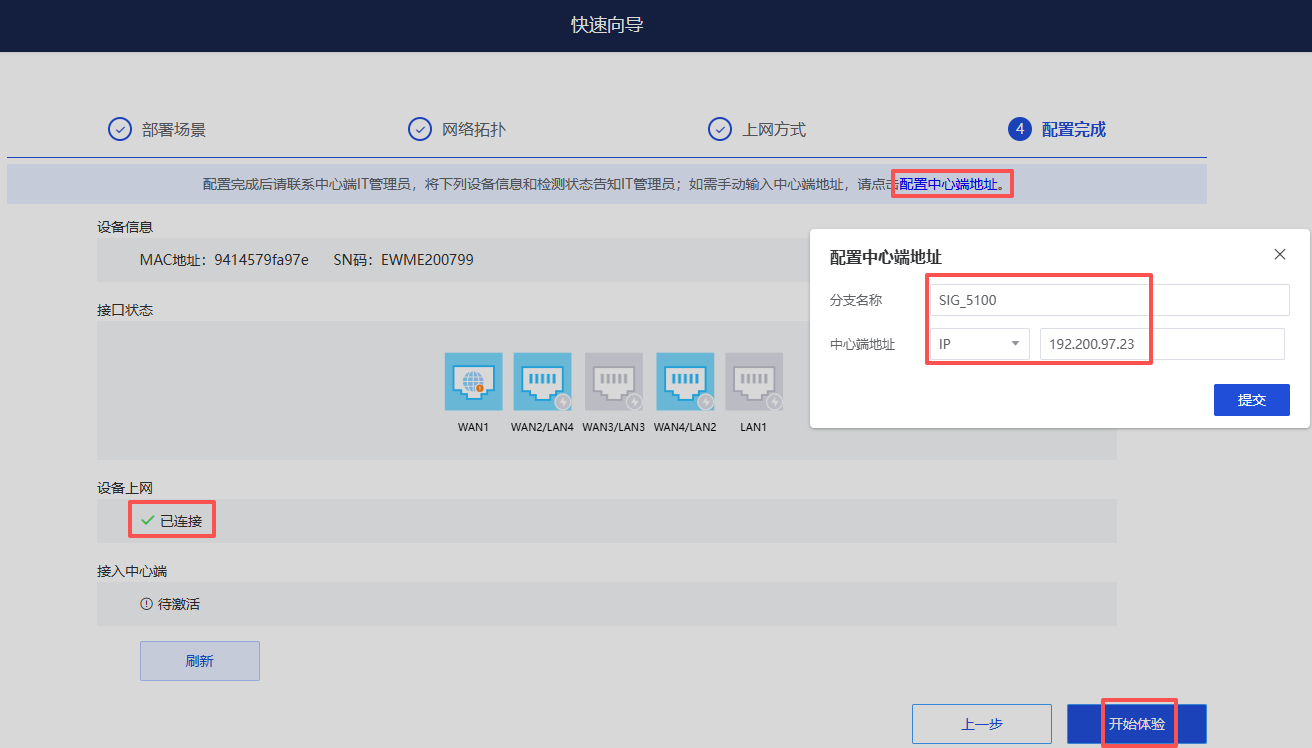Click the WAN1 port icon

click(x=473, y=381)
